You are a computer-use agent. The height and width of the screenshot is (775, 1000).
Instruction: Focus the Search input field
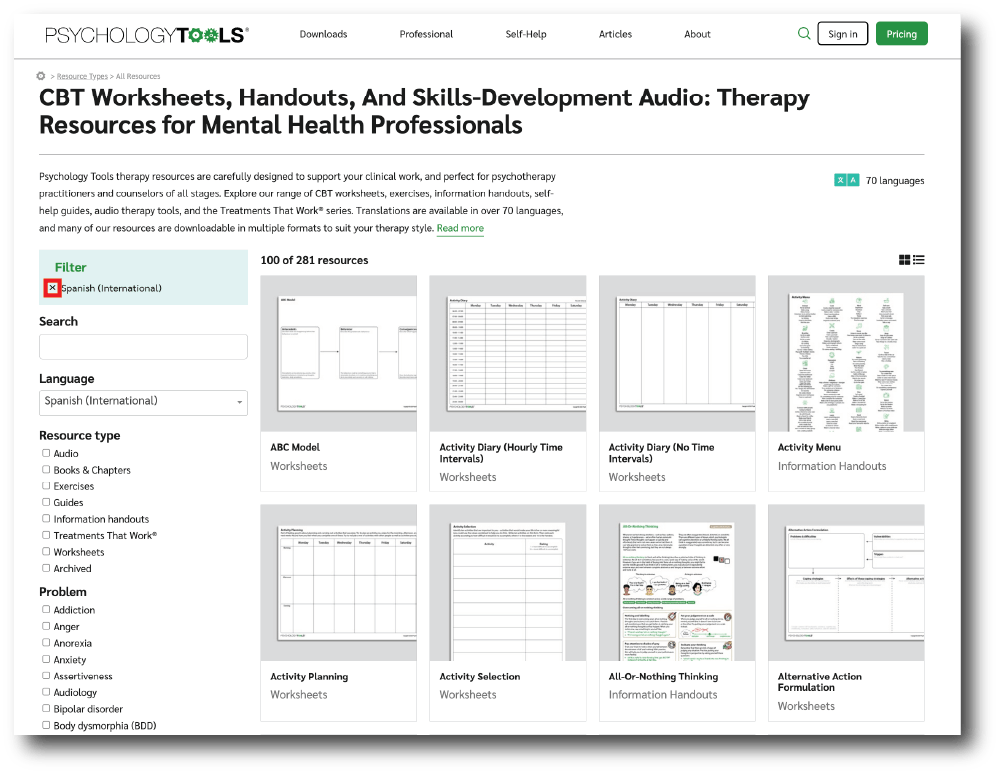pos(143,347)
